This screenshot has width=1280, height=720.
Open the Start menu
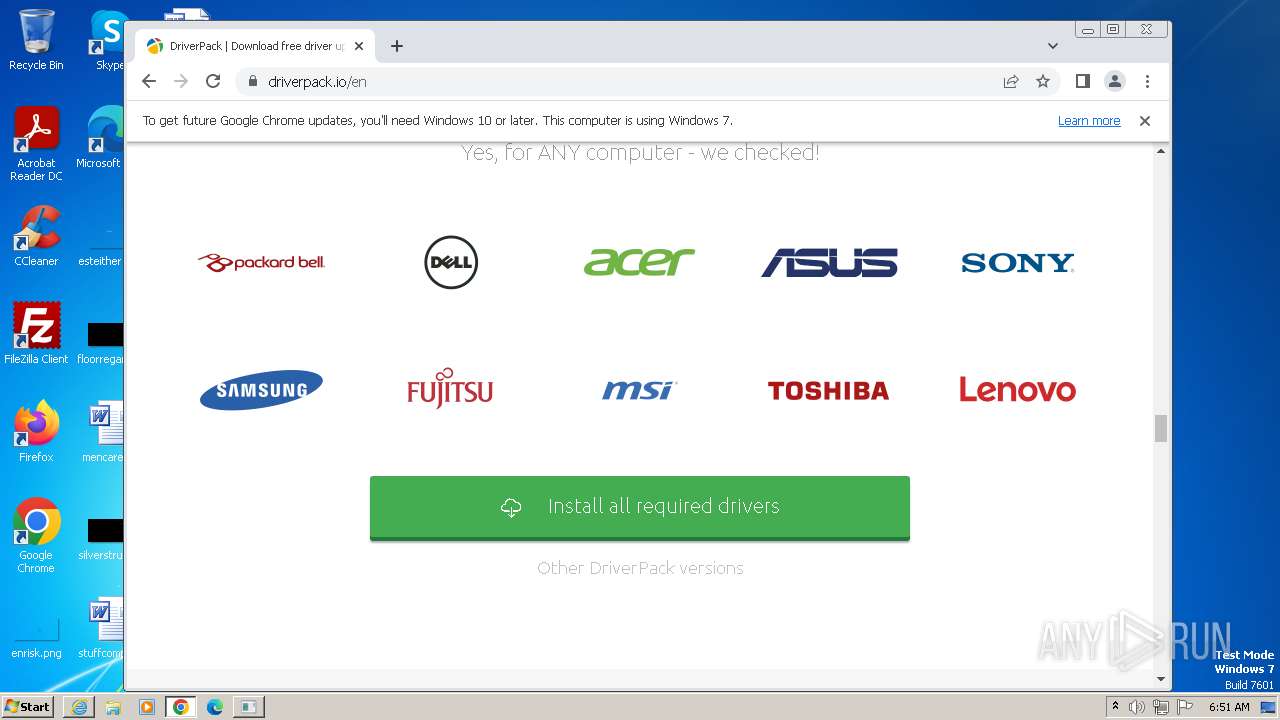pos(27,707)
